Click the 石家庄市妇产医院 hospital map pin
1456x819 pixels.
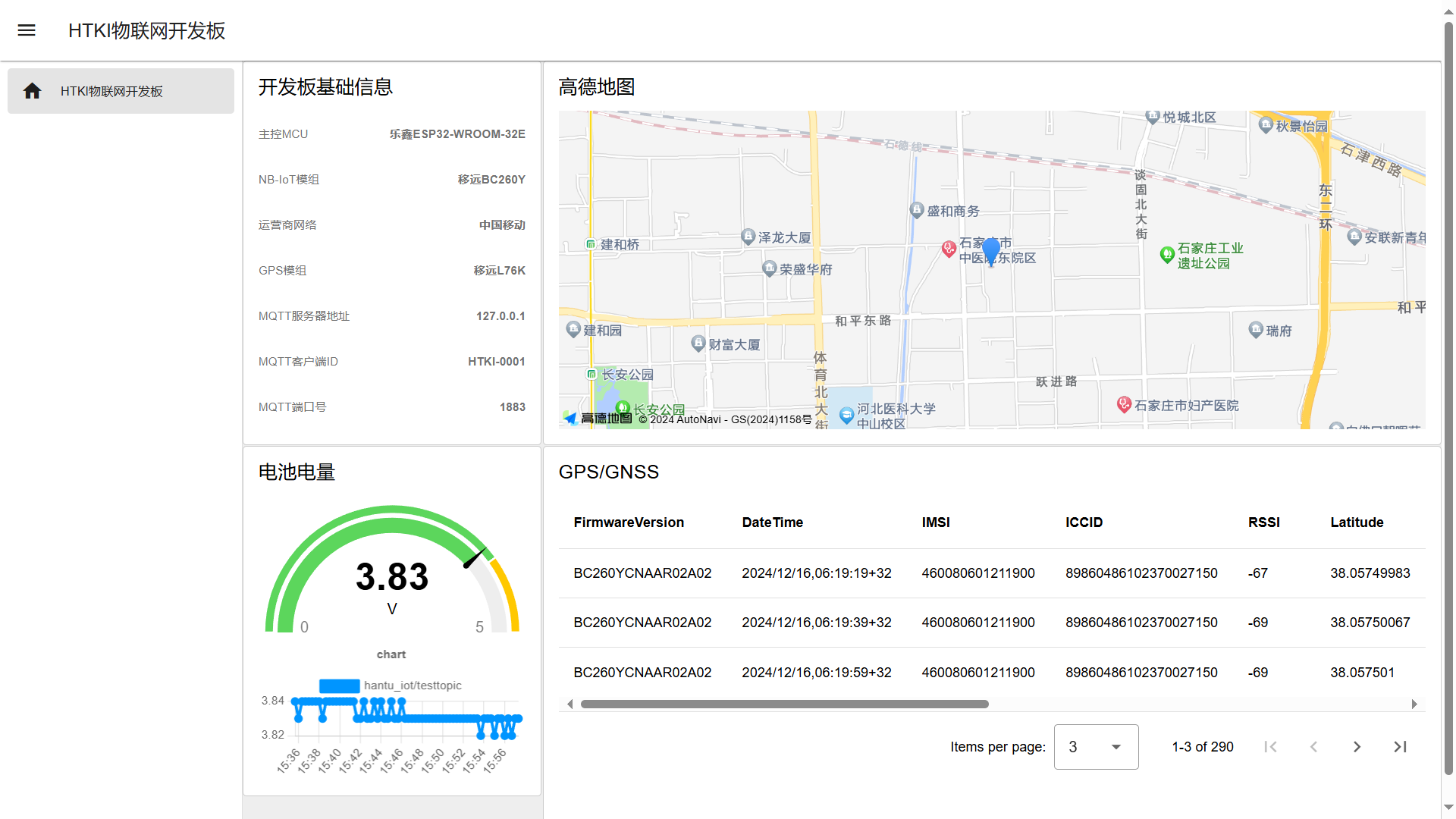tap(1125, 404)
